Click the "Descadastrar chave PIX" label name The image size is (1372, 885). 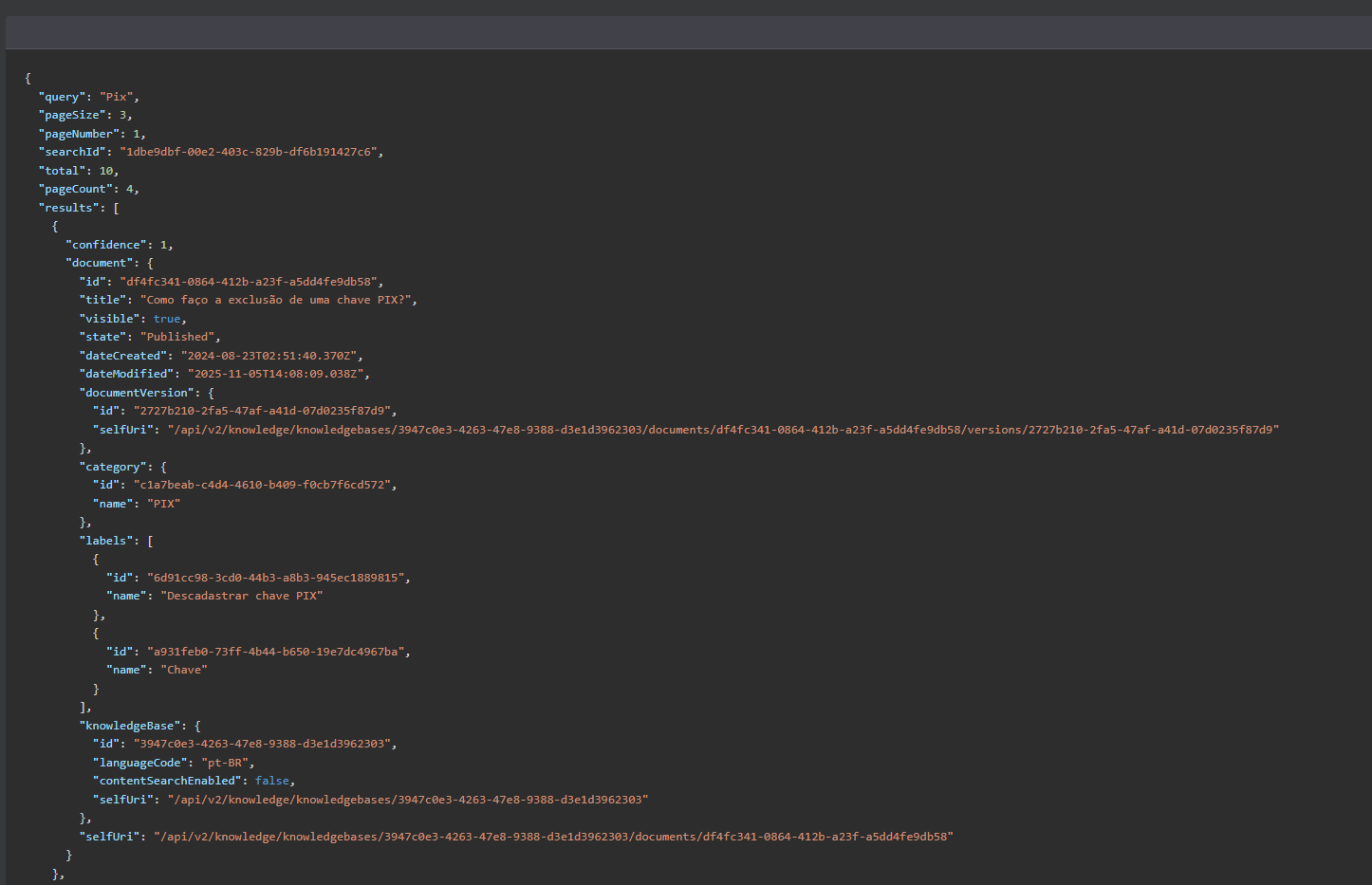pos(241,596)
